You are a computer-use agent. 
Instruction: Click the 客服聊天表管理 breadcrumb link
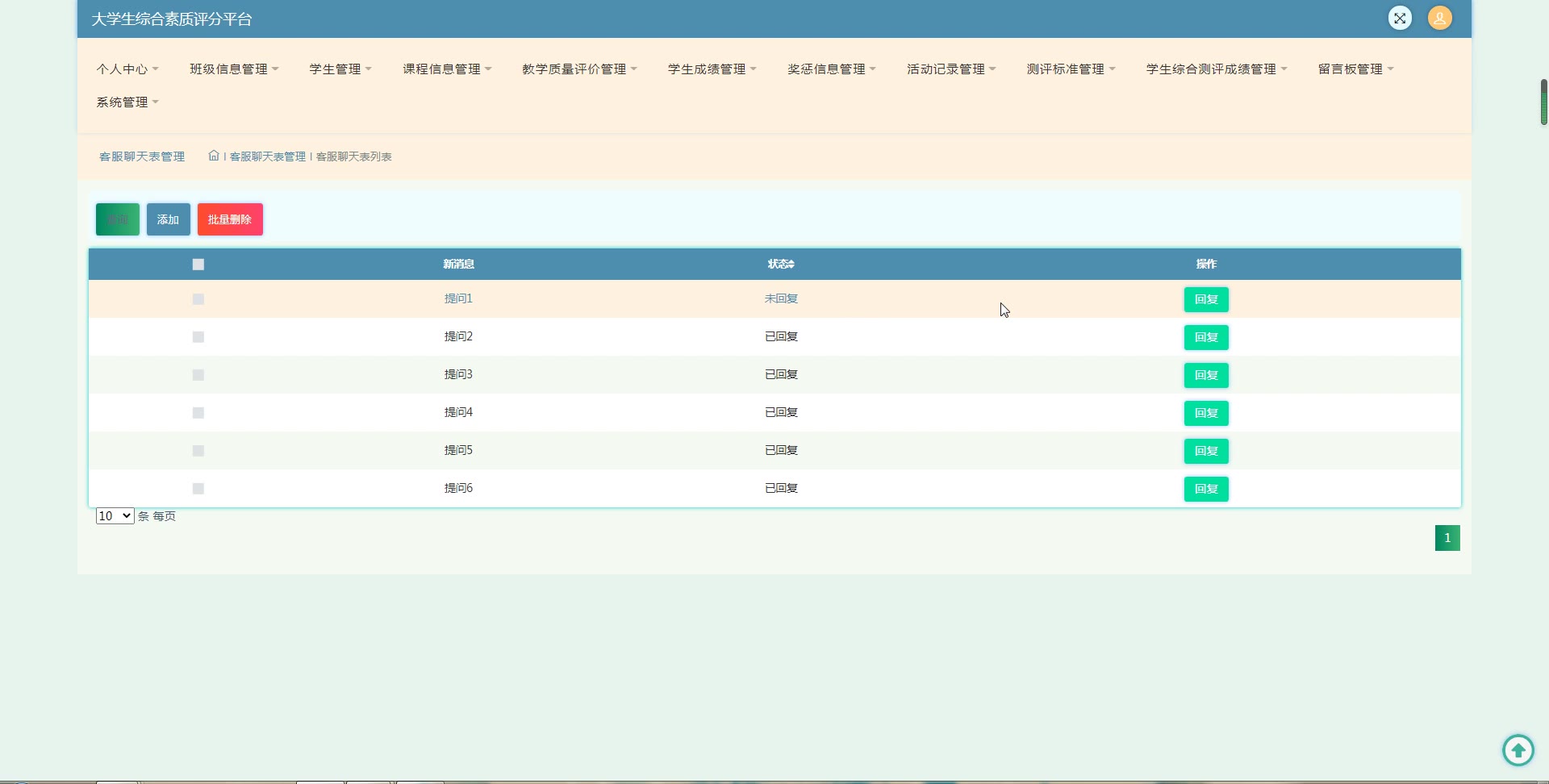[268, 156]
